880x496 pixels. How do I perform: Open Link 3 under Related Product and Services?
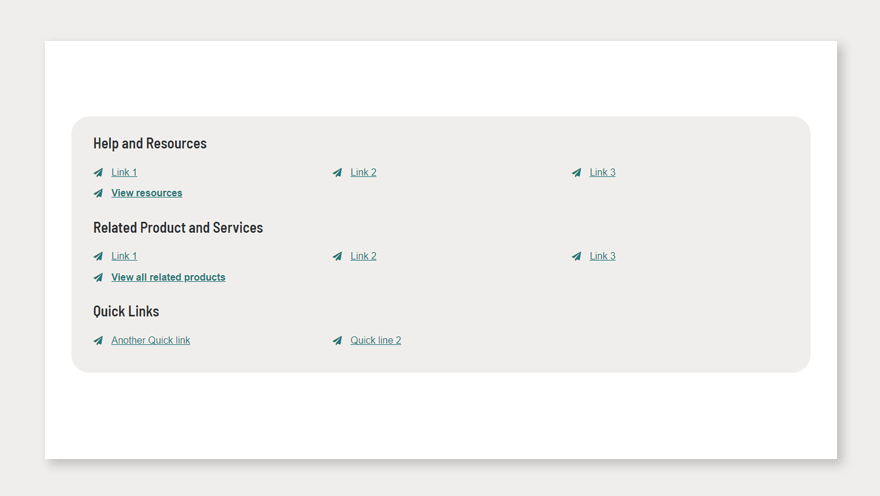[x=602, y=257]
